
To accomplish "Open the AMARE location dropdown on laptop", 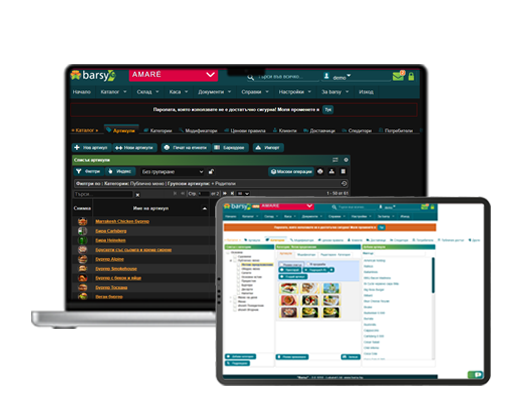I will [173, 75].
